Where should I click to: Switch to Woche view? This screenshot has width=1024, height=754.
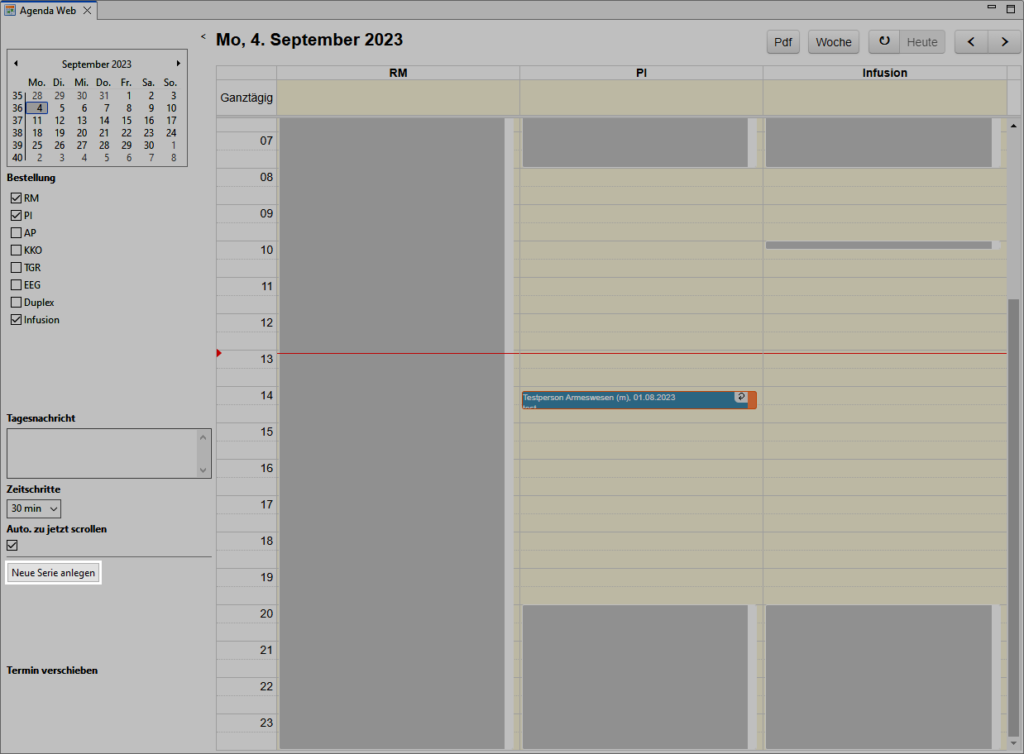(833, 42)
